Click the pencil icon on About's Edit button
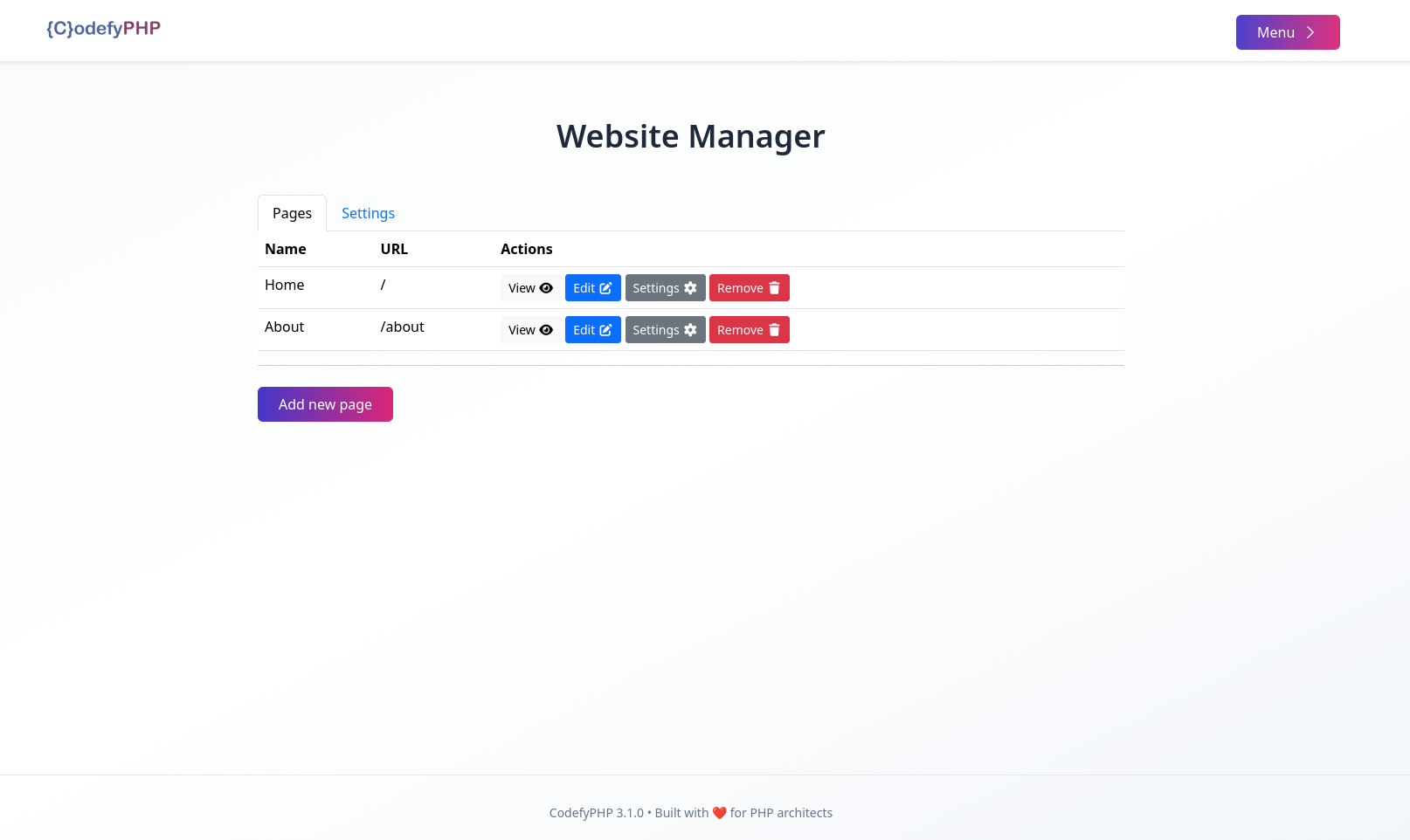 (608, 329)
